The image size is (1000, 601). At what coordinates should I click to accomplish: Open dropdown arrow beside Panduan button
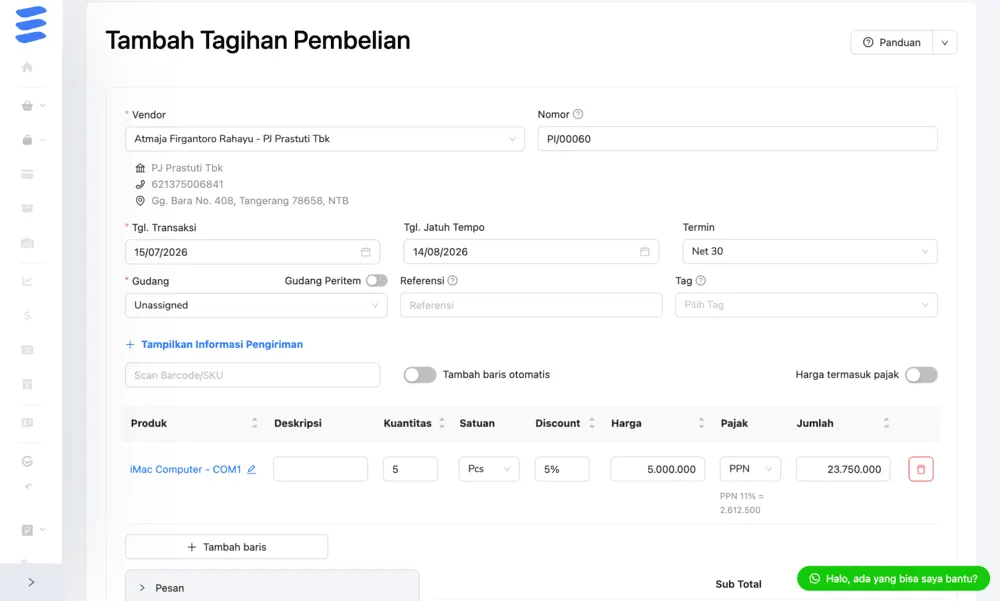945,43
